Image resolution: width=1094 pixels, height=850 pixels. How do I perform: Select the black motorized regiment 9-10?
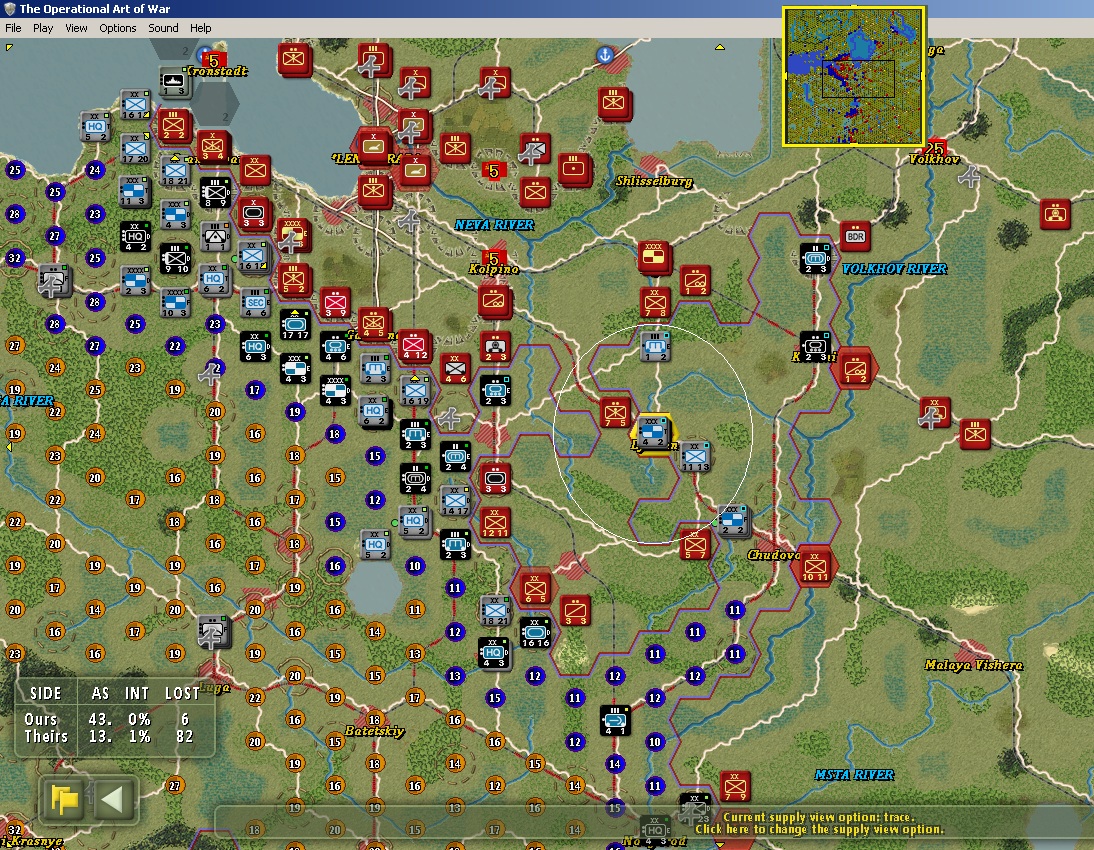pyautogui.click(x=175, y=259)
